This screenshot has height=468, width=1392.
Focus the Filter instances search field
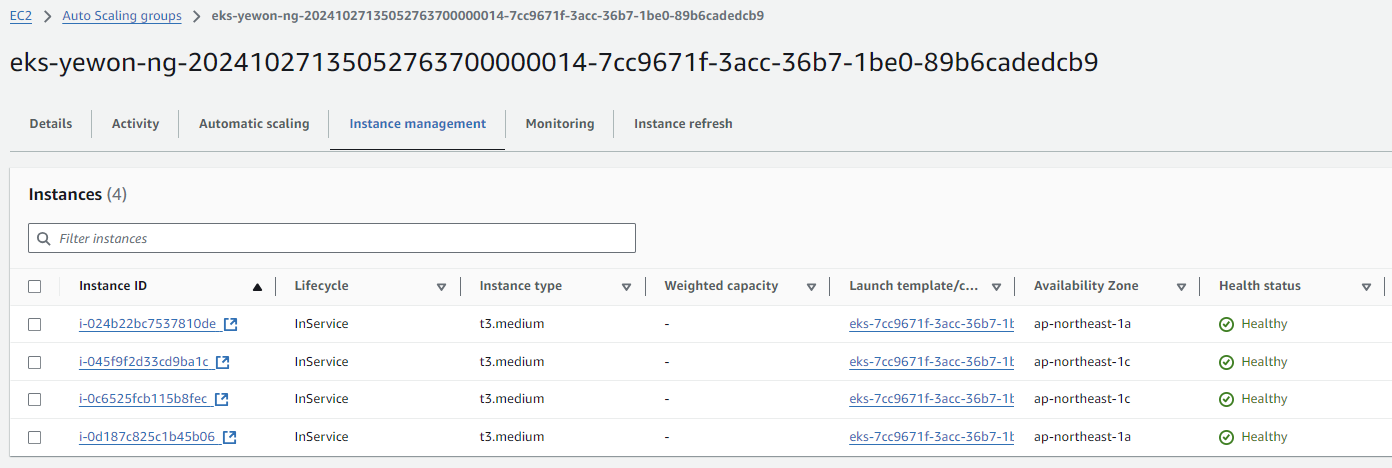point(332,238)
